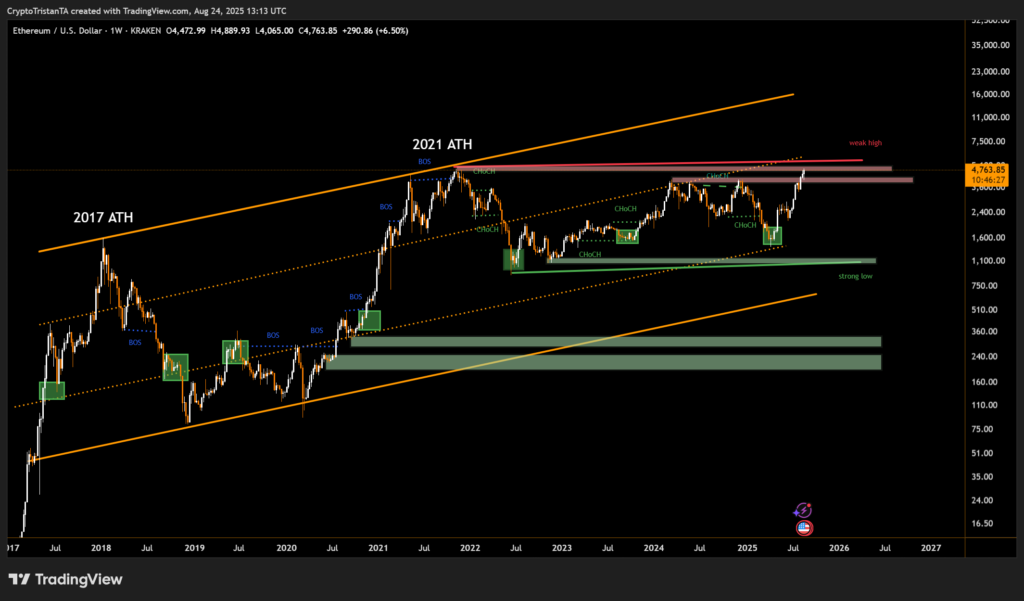Click the 2021 label on time axis

coord(378,548)
